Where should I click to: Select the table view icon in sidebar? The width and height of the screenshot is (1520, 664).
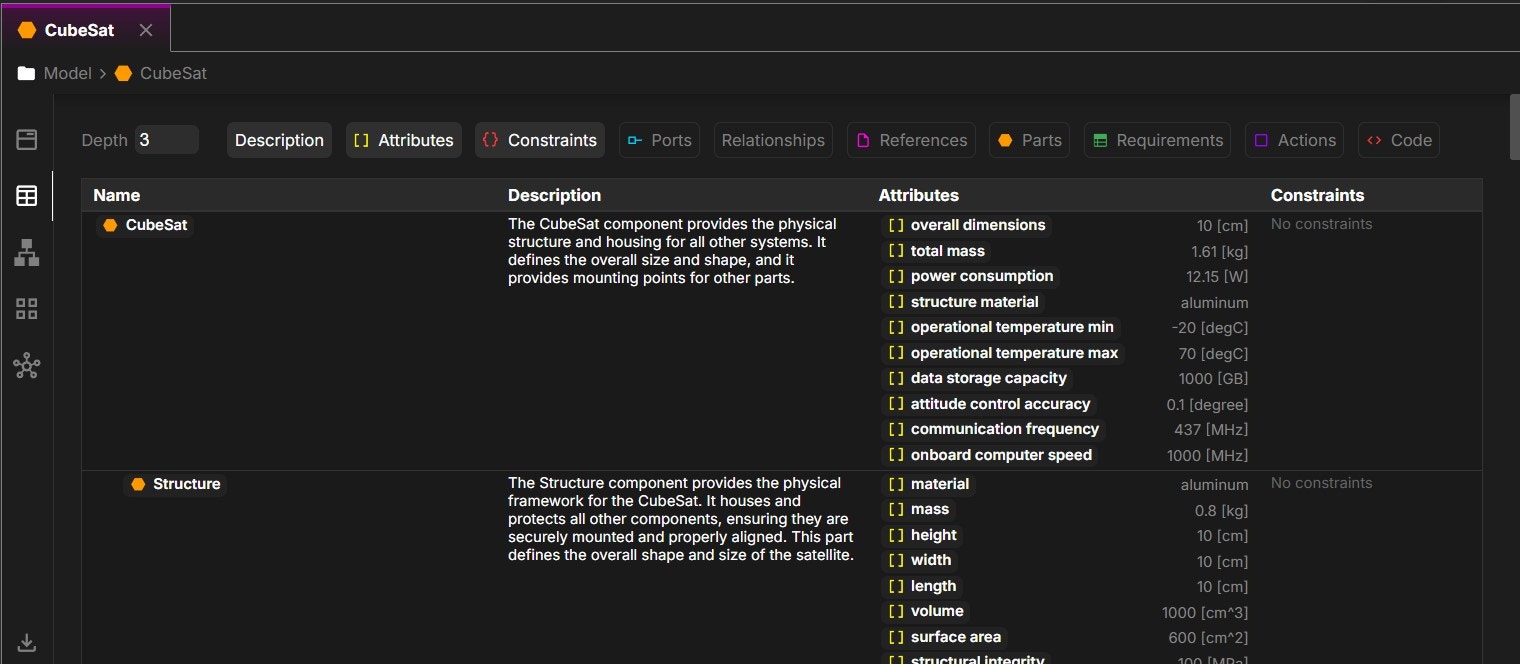click(x=27, y=196)
